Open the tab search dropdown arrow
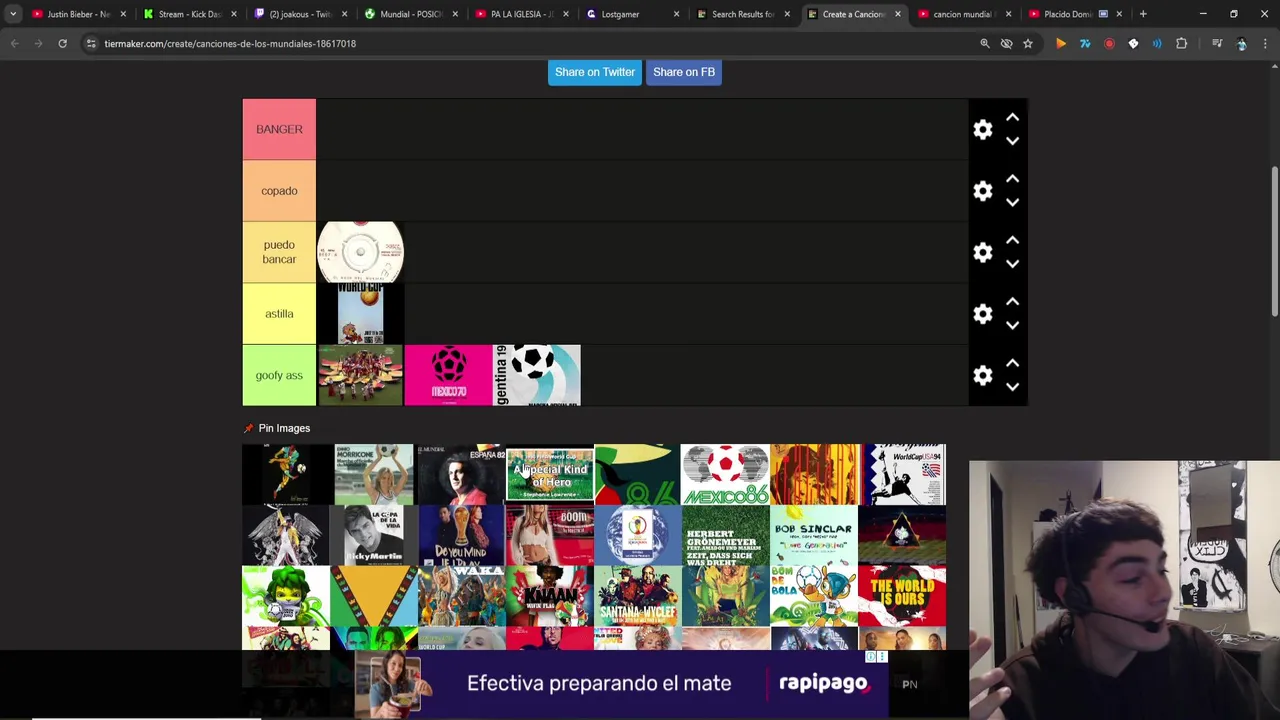This screenshot has width=1280, height=720. point(13,14)
